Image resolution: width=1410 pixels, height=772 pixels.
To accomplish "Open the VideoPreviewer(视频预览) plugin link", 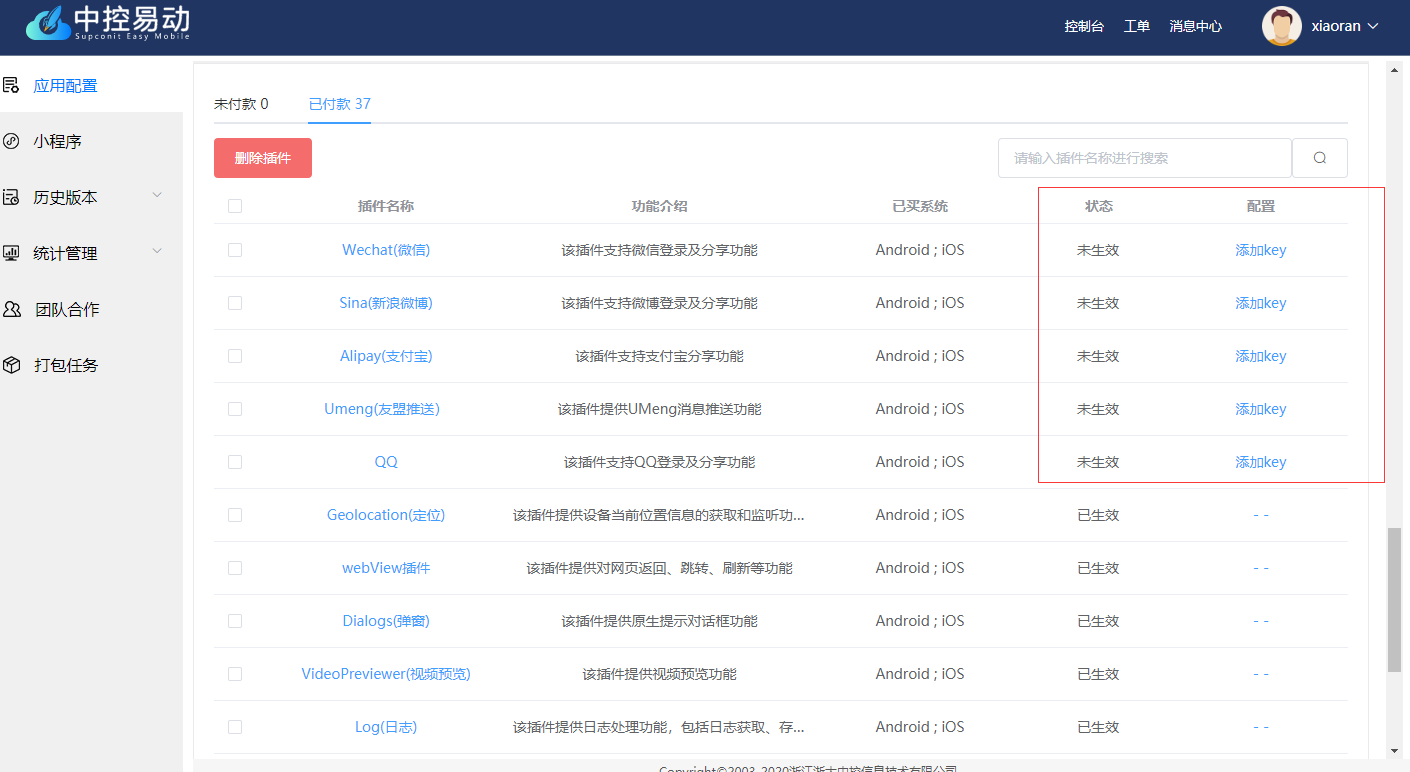I will [x=386, y=674].
